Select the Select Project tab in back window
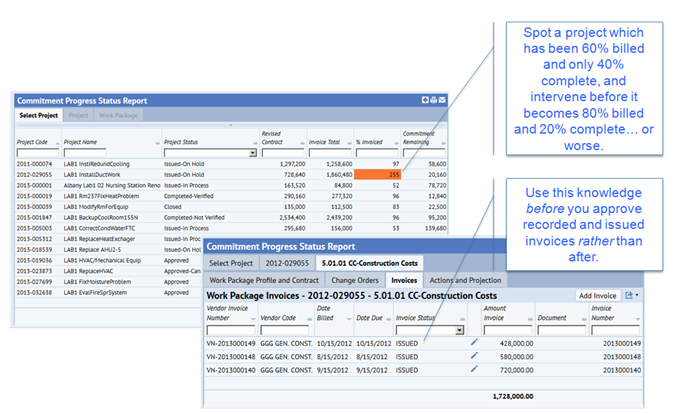 (39, 115)
